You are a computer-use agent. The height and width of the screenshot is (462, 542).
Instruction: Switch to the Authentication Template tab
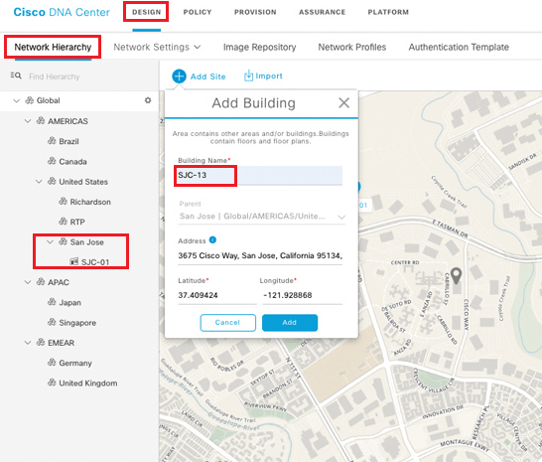pos(459,47)
